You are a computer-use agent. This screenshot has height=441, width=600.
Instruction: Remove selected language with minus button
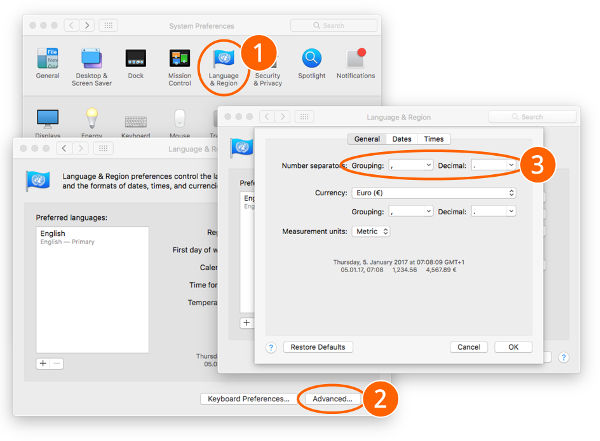(57, 363)
